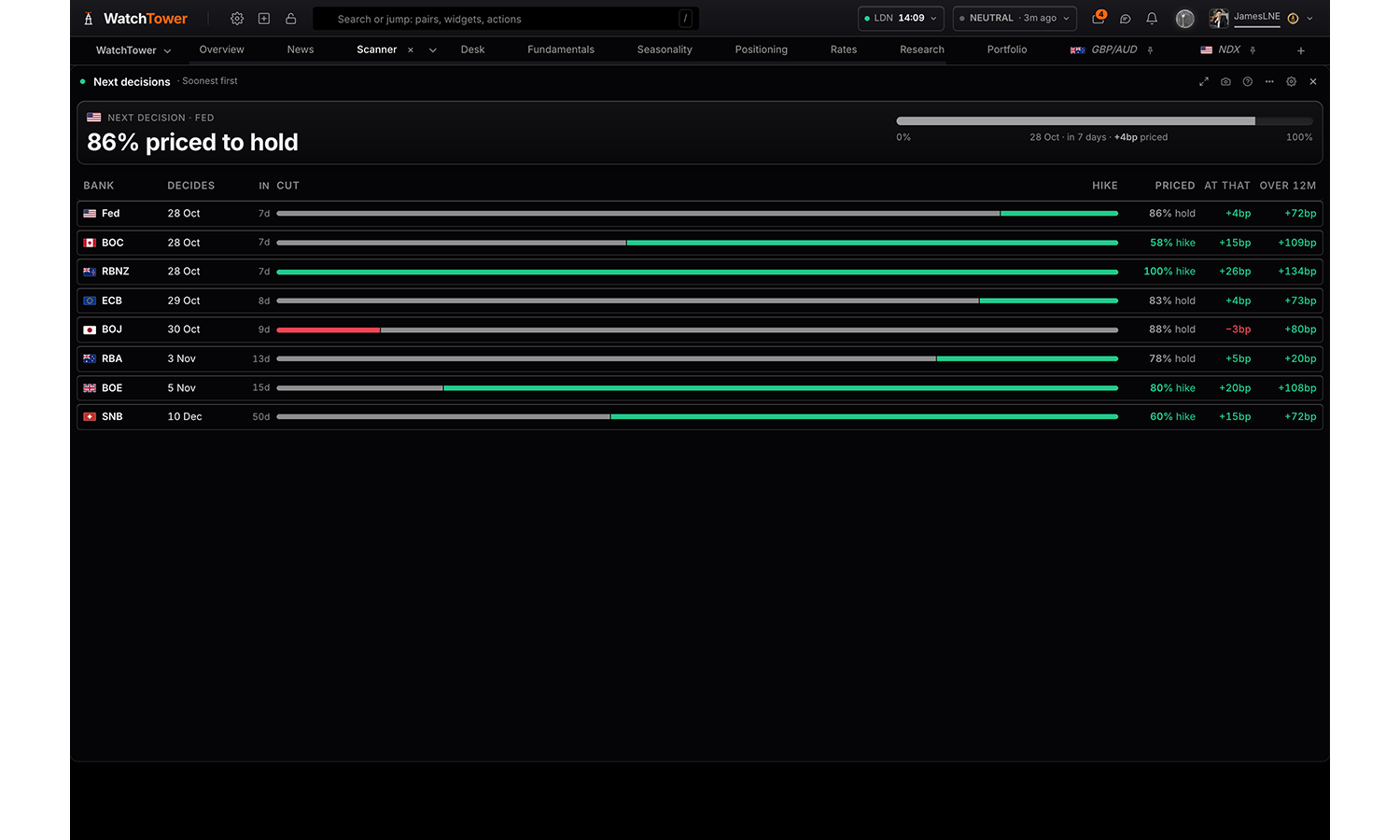Open the GBP/AUD pair tab
1400x840 pixels.
(1105, 50)
